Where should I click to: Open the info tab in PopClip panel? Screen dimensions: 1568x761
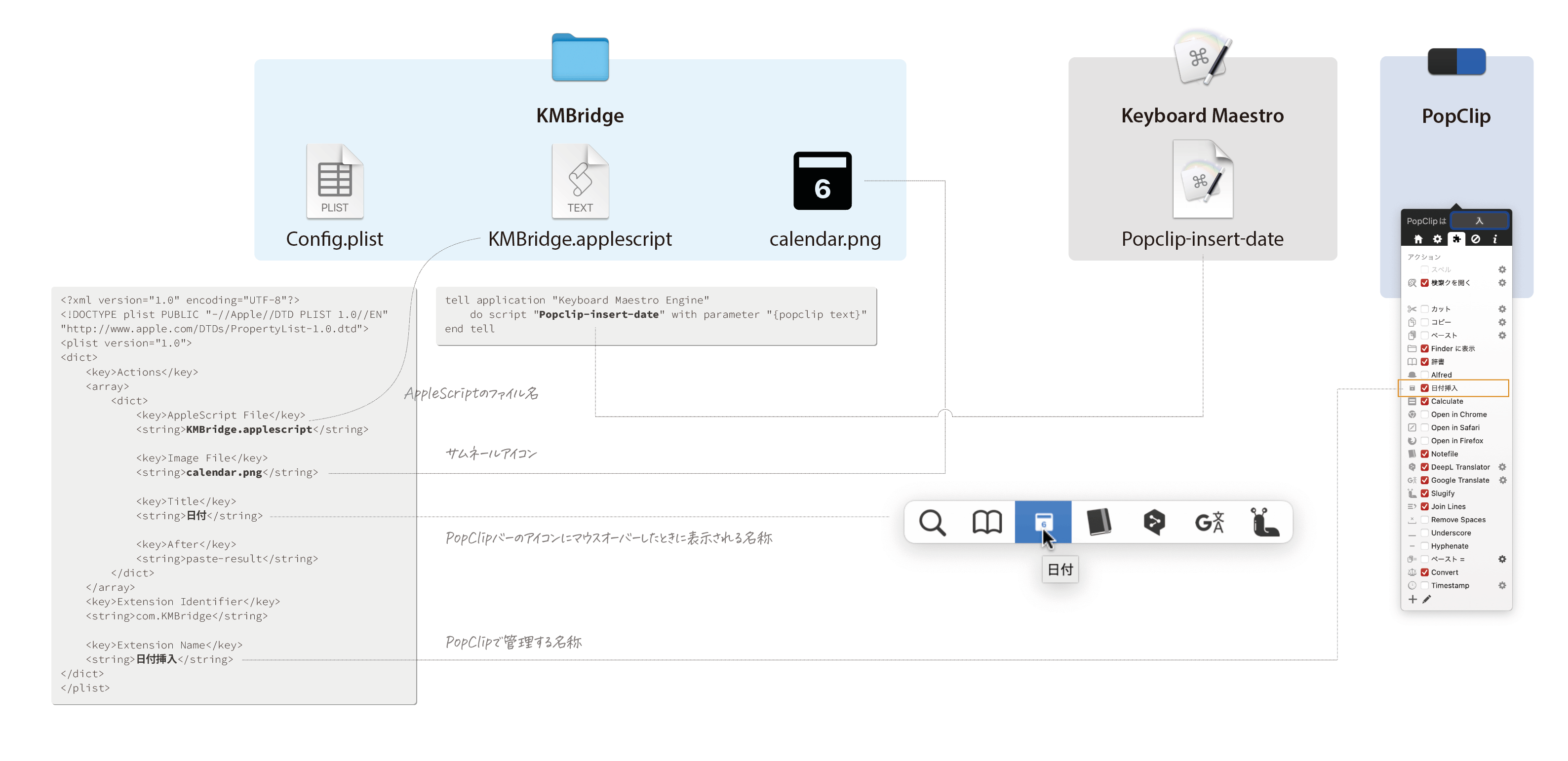click(1495, 239)
